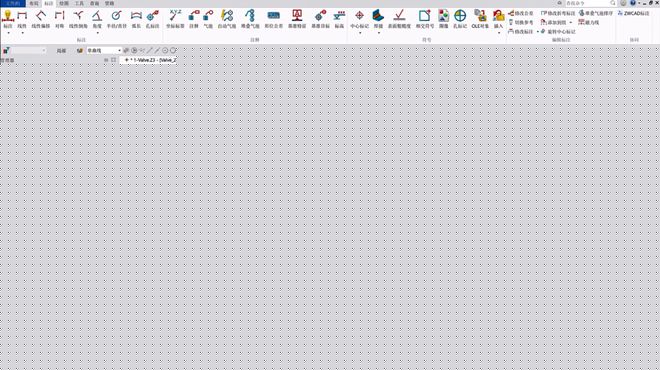Click the Rotate Center Mark button

click(x=558, y=32)
